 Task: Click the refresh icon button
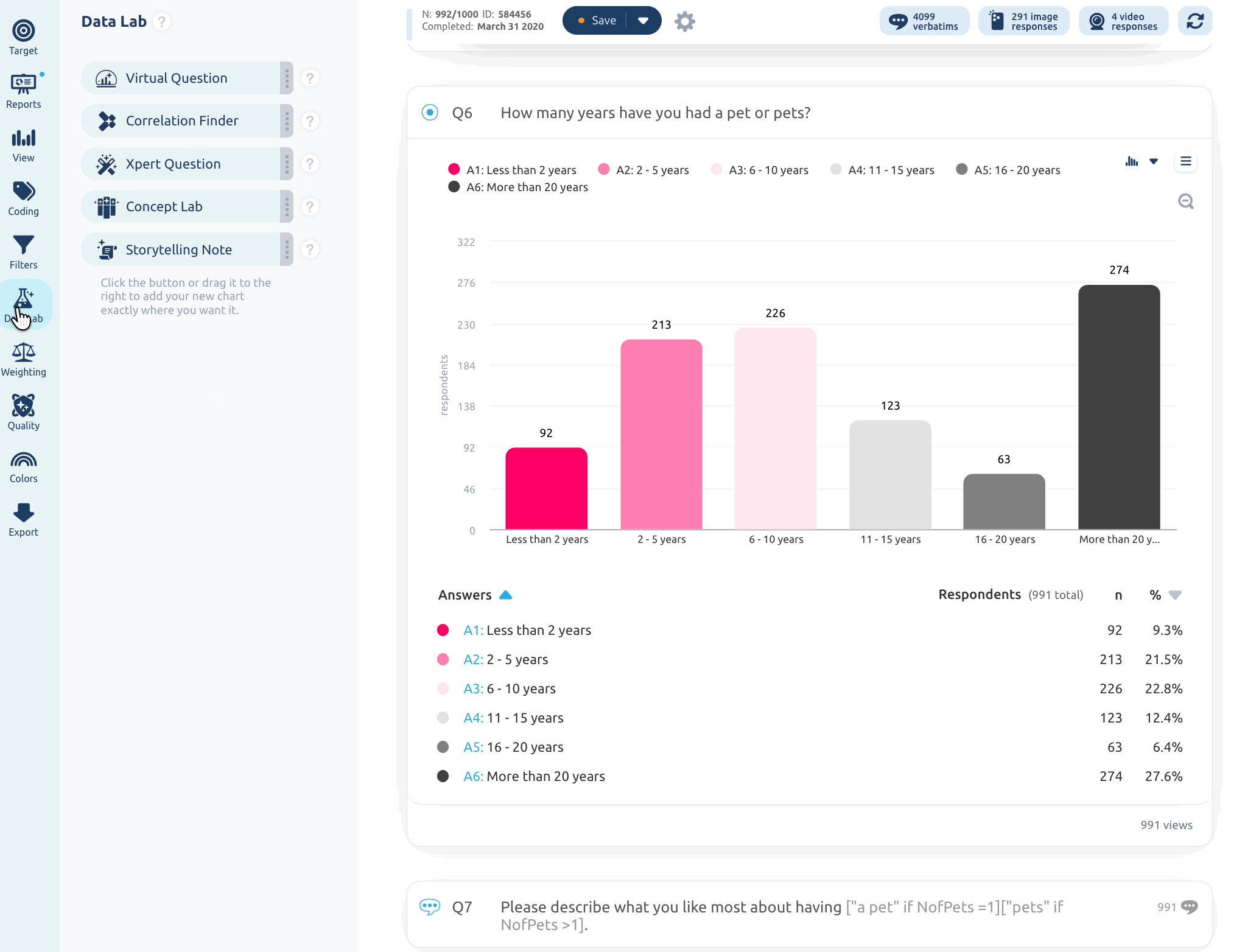tap(1195, 21)
